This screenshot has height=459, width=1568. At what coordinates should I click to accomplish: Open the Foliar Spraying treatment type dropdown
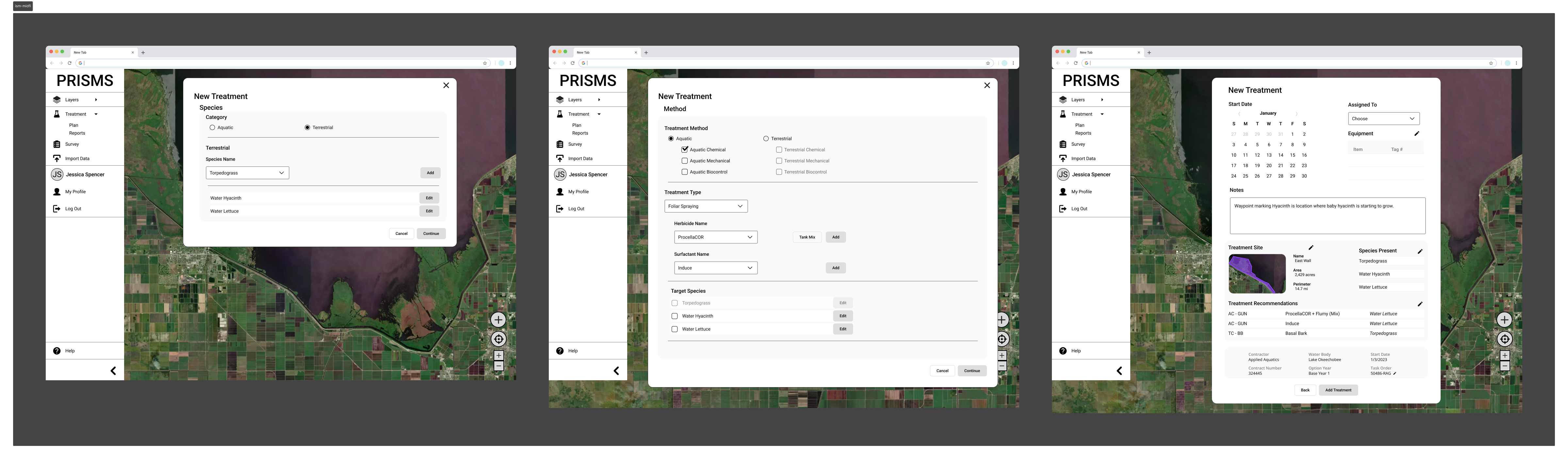click(706, 206)
